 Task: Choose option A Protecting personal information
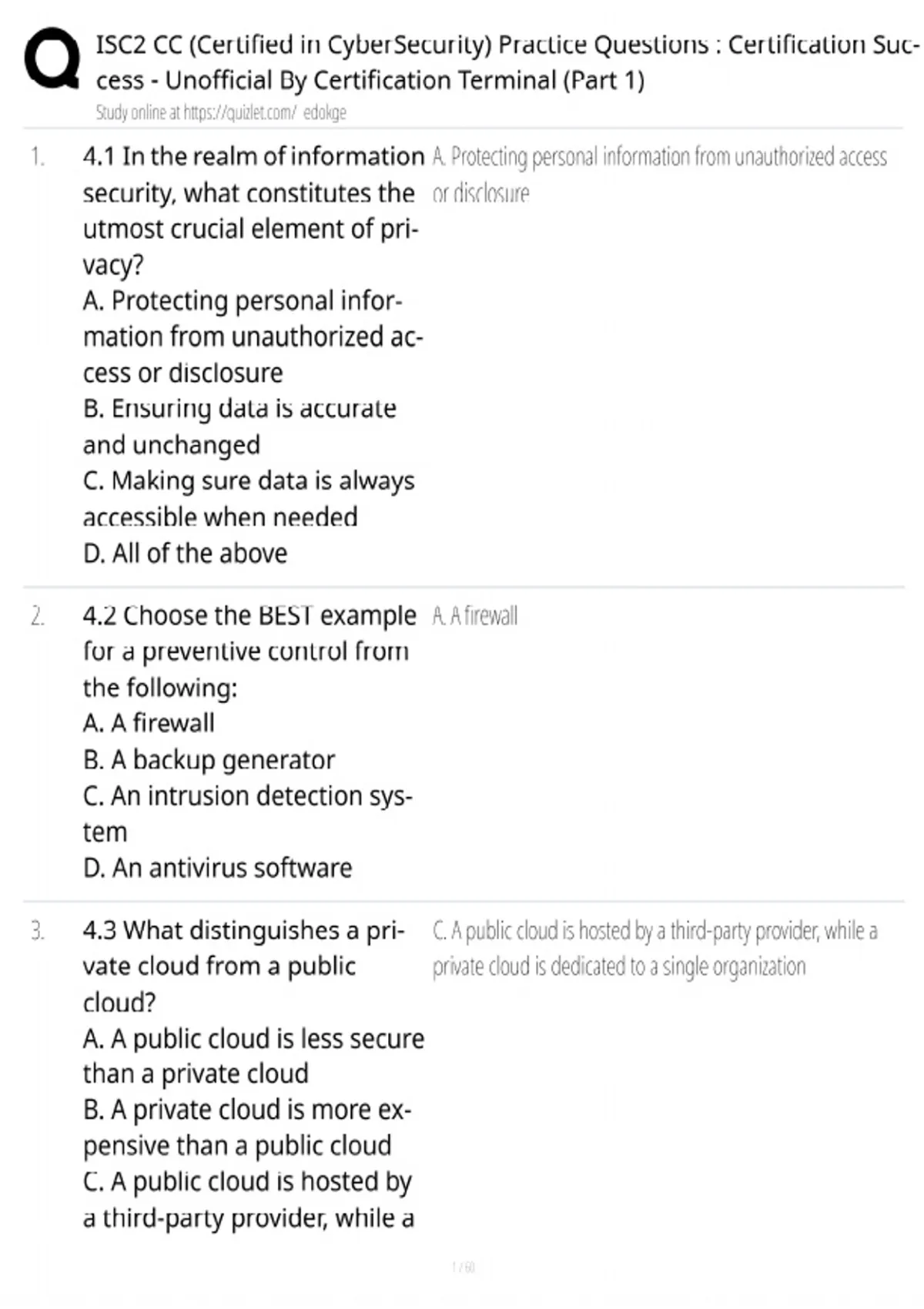(x=253, y=336)
